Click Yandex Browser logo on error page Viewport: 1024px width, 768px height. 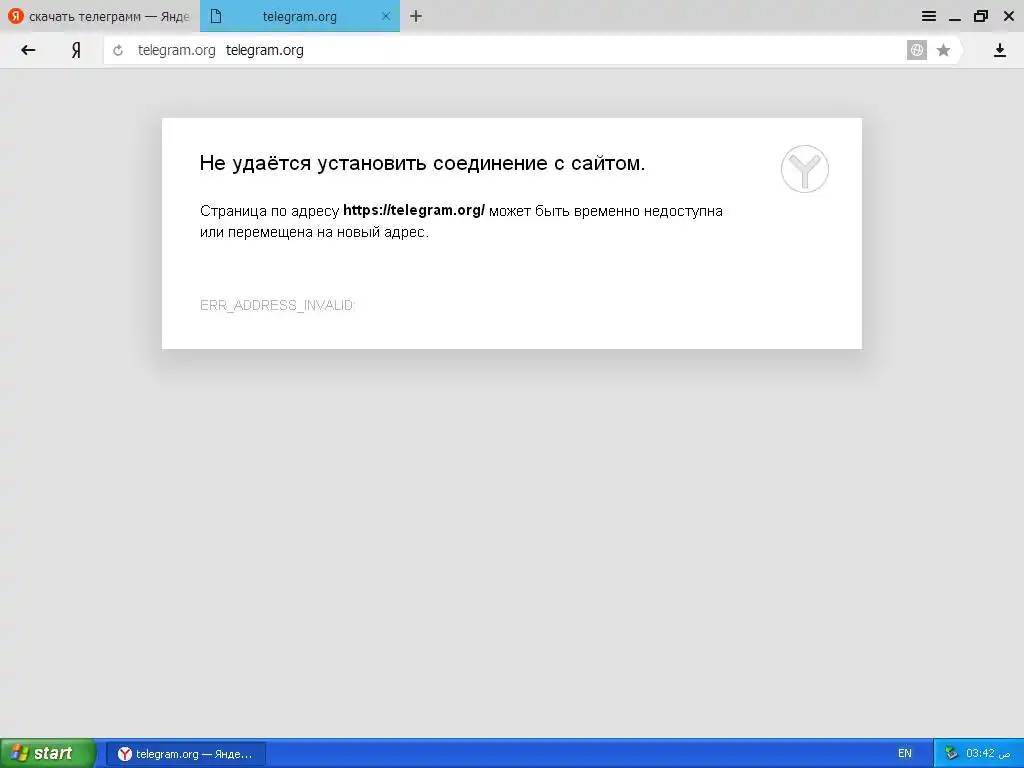click(805, 169)
